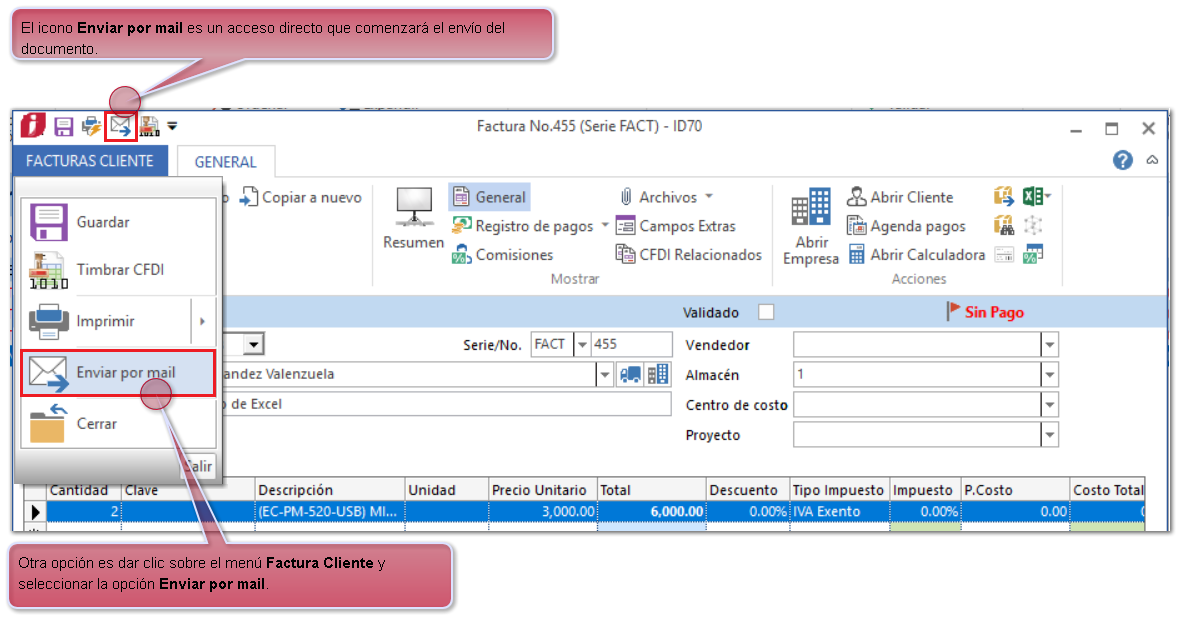This screenshot has width=1179, height=620.
Task: Click the purple floppy save icon in title bar
Action: (x=64, y=126)
